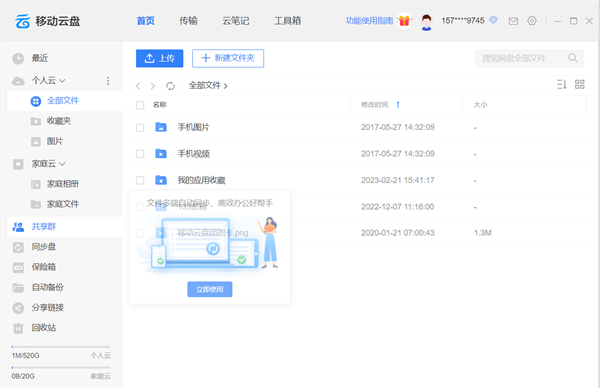Click the 手机视频 folder icon

(x=161, y=154)
